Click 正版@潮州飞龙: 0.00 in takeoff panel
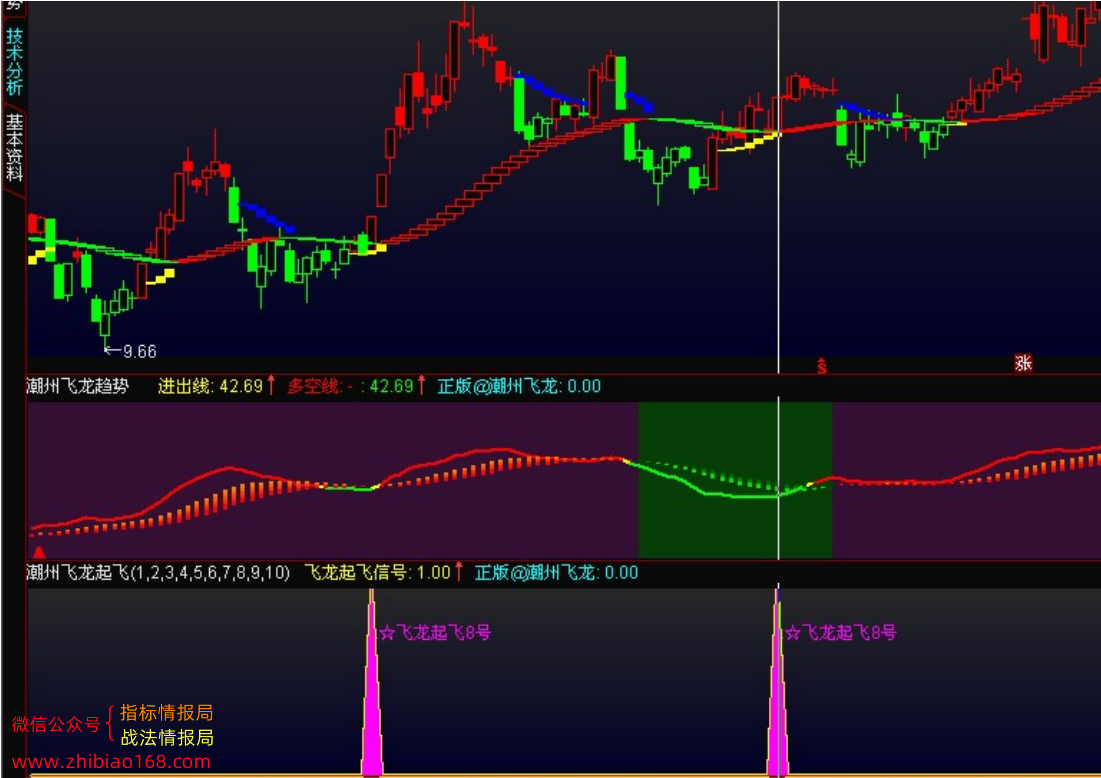 556,572
